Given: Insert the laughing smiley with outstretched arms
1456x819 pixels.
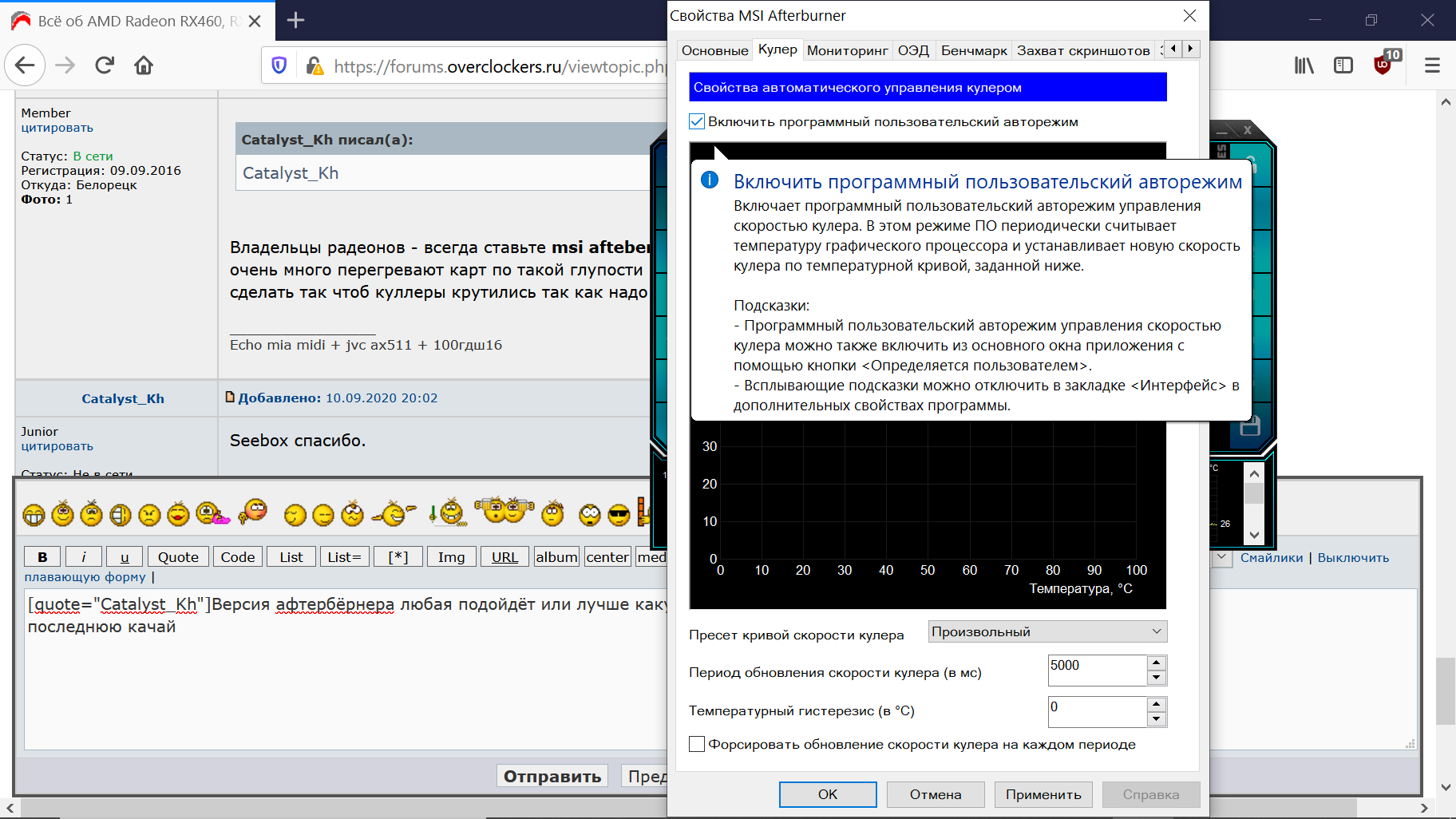Looking at the screenshot, I should point(394,513).
